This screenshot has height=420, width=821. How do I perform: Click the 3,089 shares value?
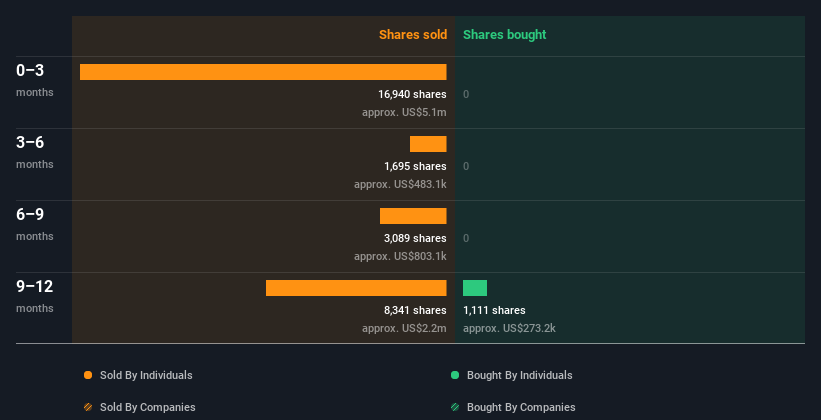(x=415, y=238)
